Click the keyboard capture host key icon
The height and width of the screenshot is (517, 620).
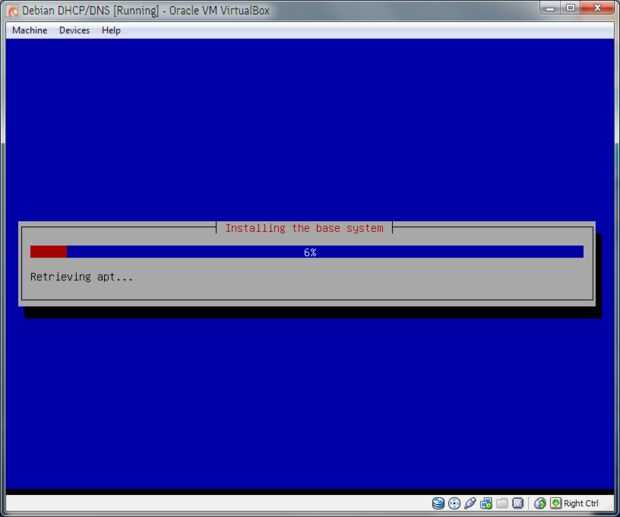click(x=556, y=503)
